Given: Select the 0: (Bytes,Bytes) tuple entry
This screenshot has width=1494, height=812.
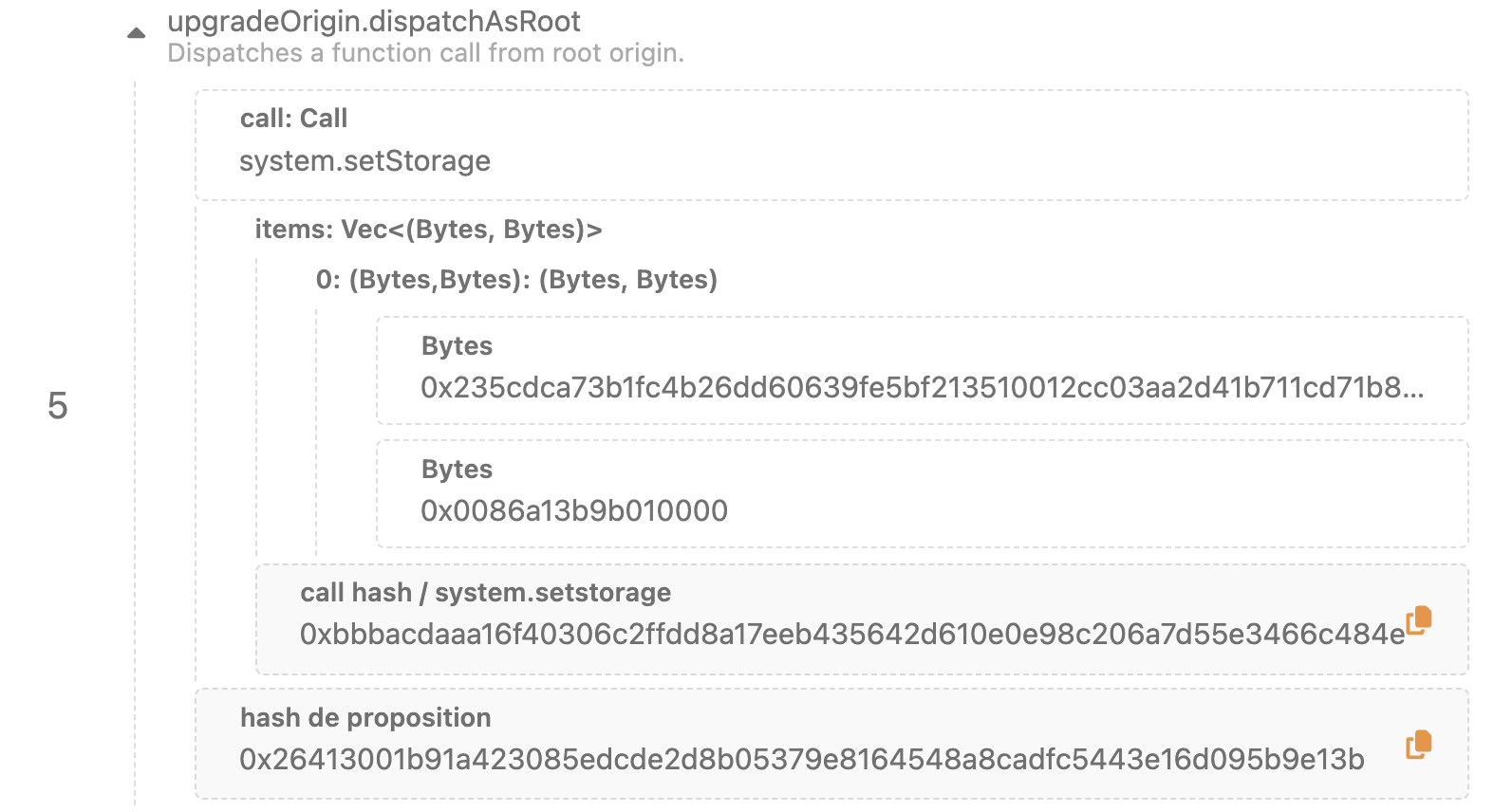Looking at the screenshot, I should [x=516, y=280].
